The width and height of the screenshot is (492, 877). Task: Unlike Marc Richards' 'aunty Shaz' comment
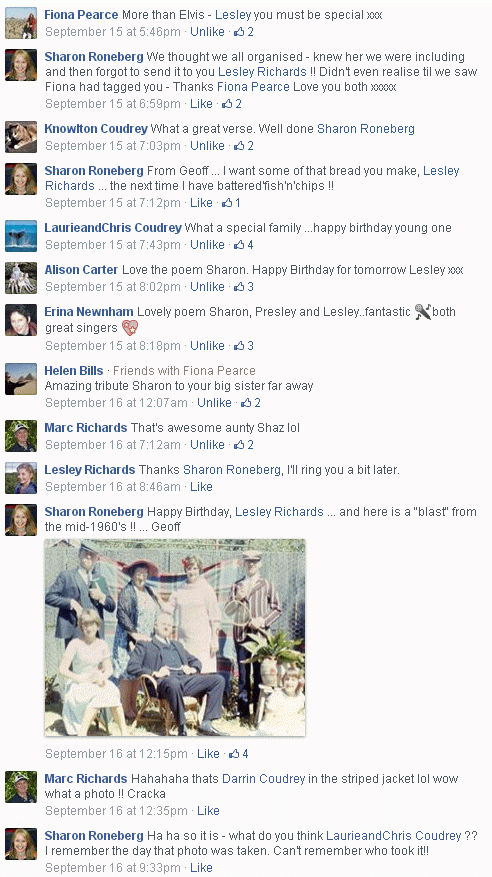pos(207,445)
